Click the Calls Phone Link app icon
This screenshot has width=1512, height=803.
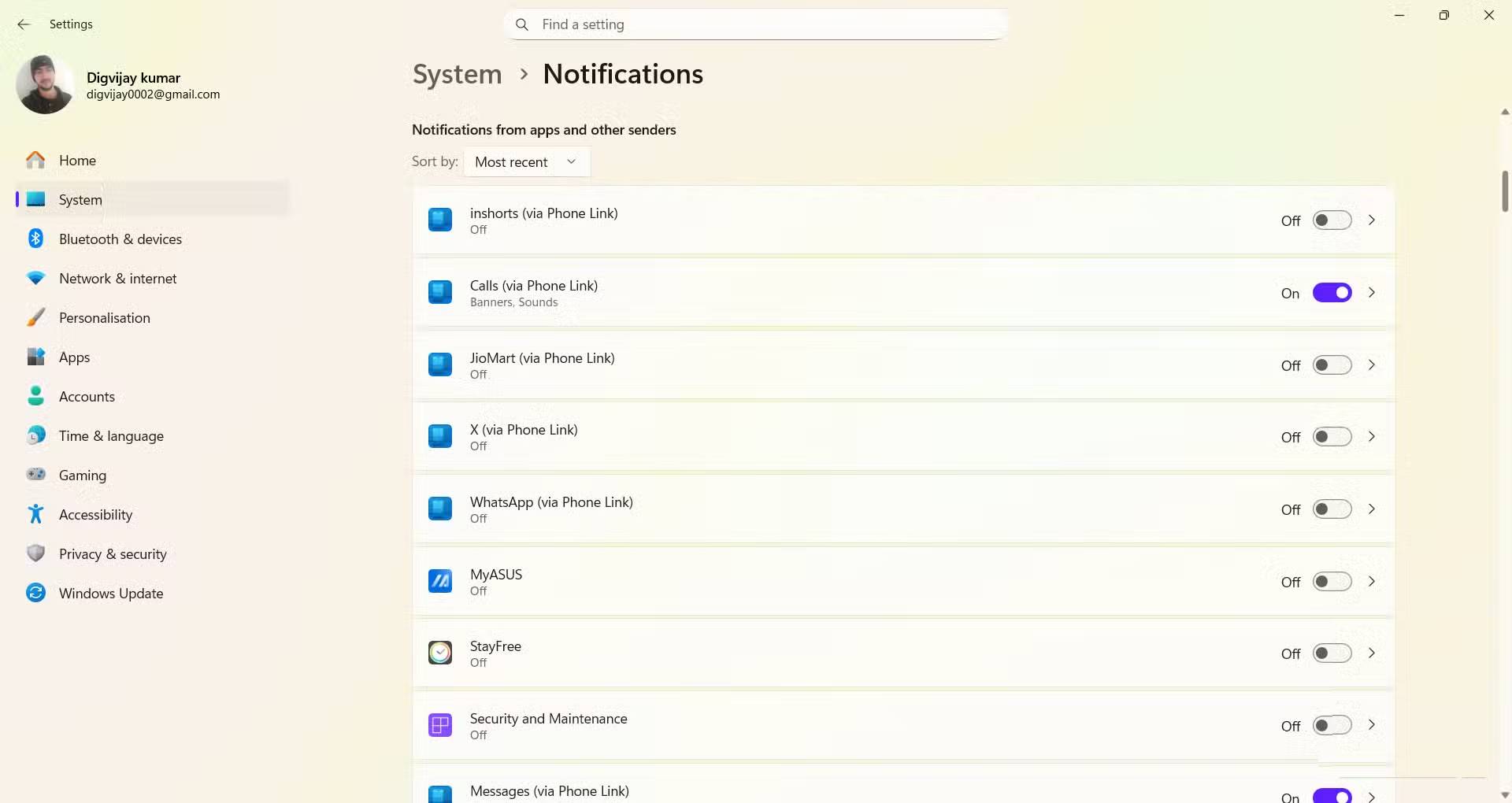[440, 292]
